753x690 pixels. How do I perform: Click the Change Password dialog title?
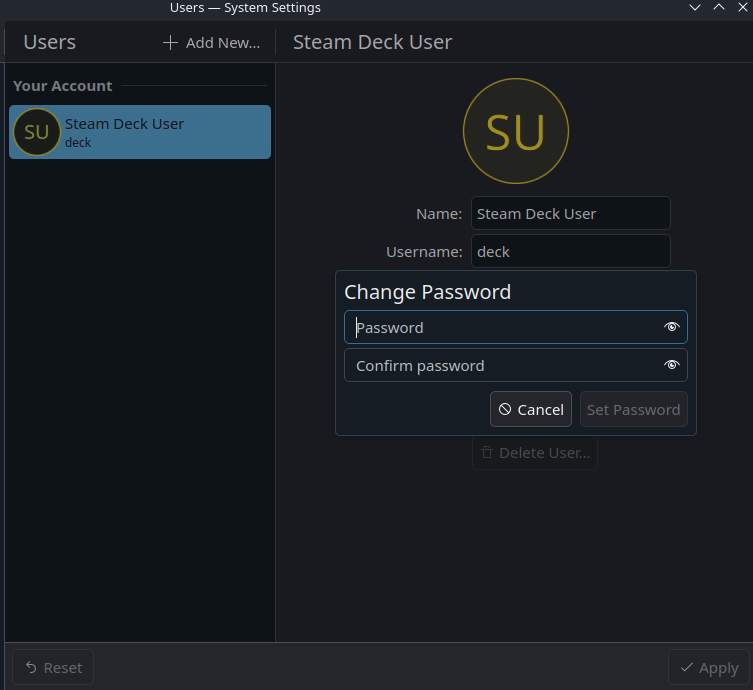427,292
